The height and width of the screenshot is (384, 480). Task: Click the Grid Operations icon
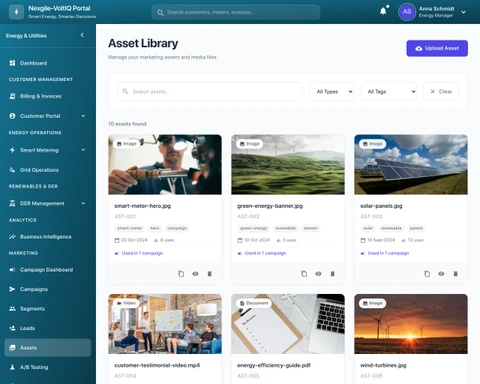pyautogui.click(x=12, y=170)
